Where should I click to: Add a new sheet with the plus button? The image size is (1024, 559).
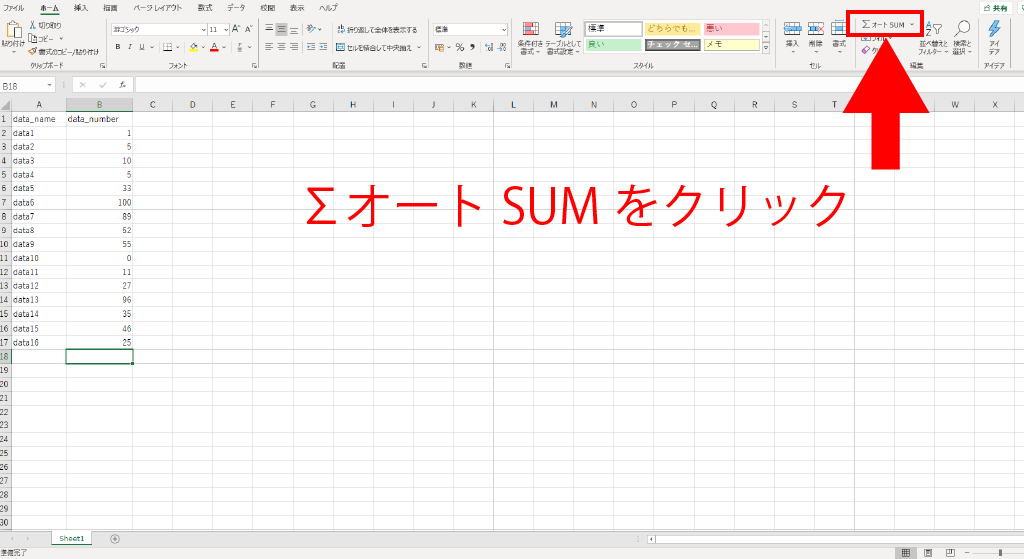coord(115,538)
